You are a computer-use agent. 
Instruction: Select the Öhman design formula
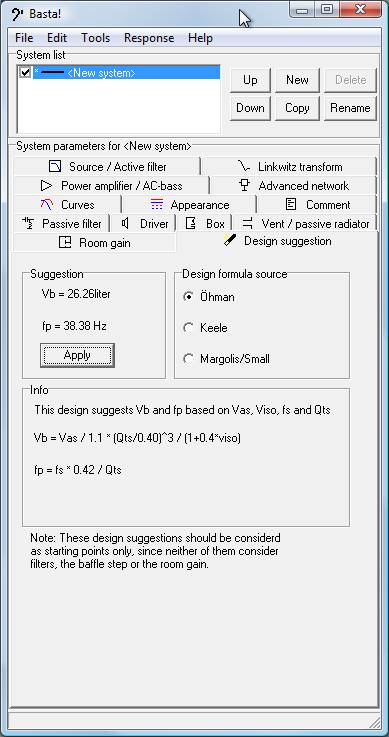coord(188,297)
